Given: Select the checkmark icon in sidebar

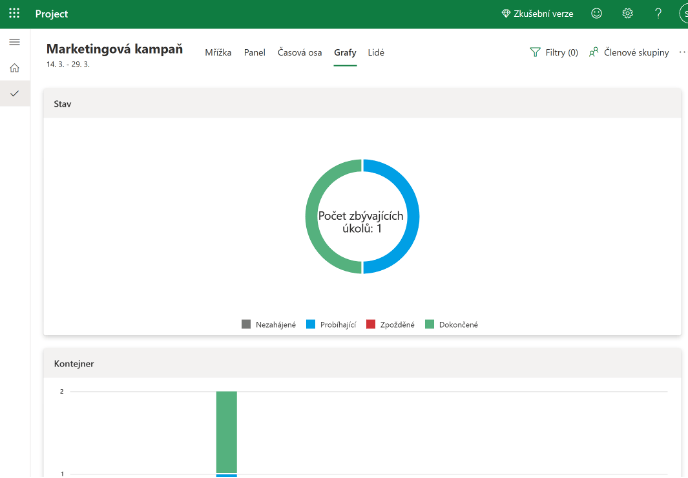Looking at the screenshot, I should coord(14,93).
